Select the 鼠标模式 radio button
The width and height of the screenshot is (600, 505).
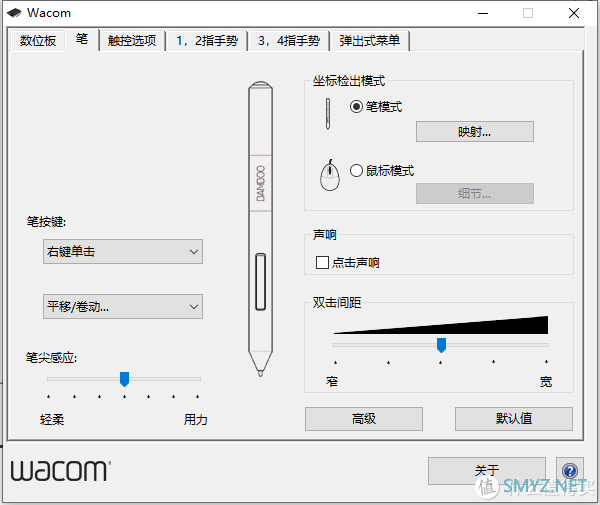point(356,170)
